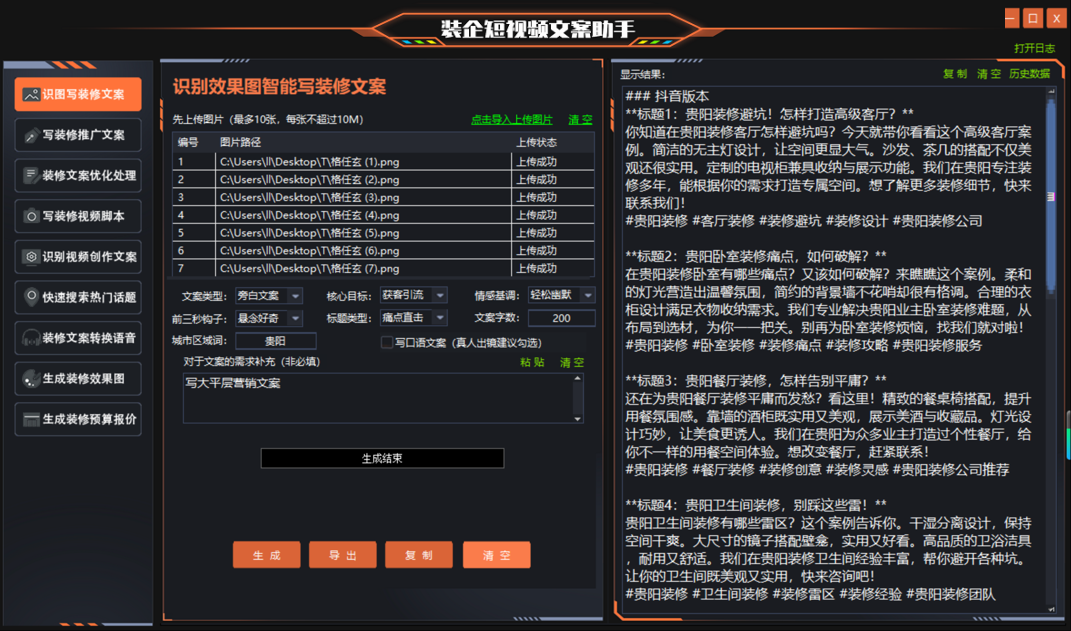Select table row 3 格任玄 (3).png
1071x631 pixels.
[383, 197]
